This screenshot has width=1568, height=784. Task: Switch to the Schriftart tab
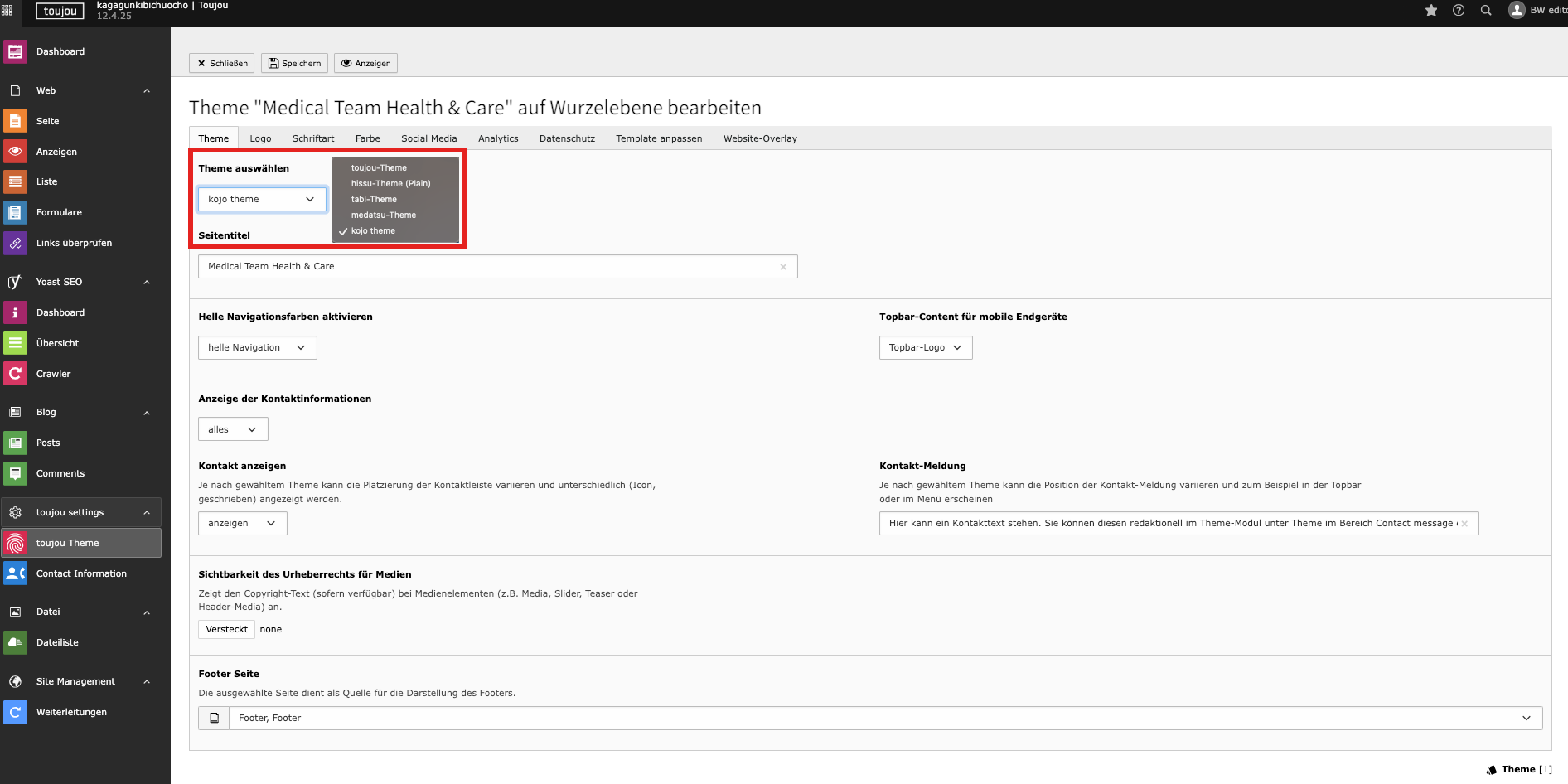(x=312, y=138)
